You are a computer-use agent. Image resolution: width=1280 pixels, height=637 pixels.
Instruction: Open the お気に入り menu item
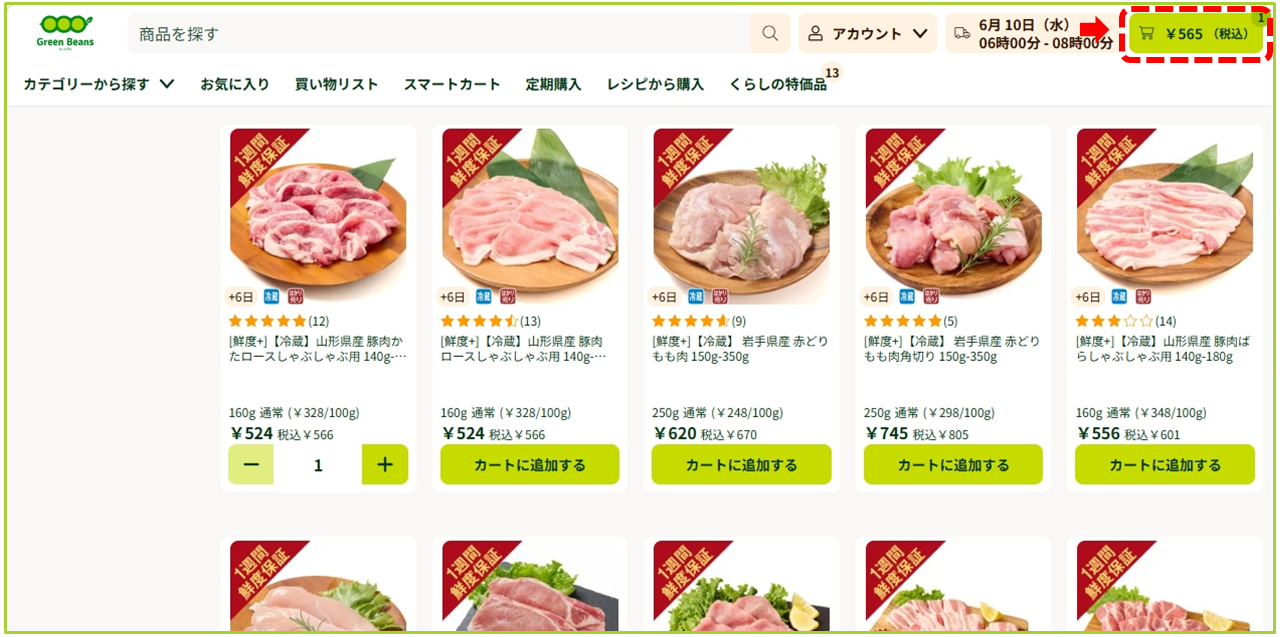pyautogui.click(x=235, y=84)
